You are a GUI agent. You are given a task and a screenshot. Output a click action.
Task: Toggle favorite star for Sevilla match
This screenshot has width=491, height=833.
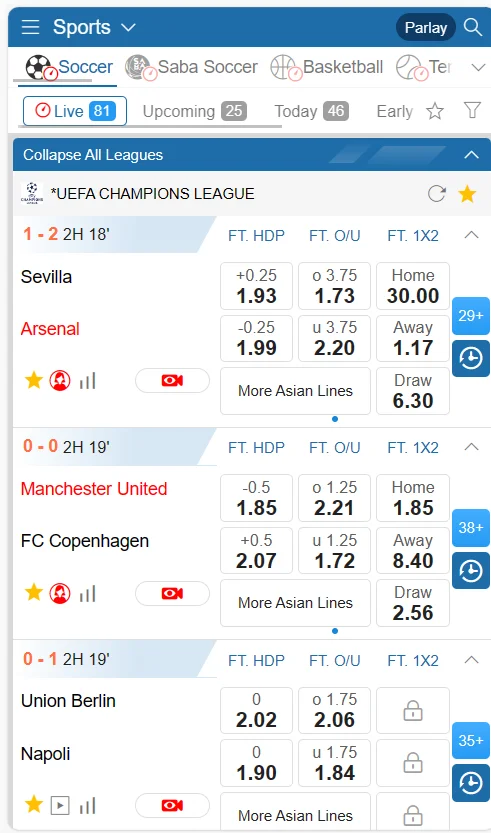pyautogui.click(x=33, y=380)
